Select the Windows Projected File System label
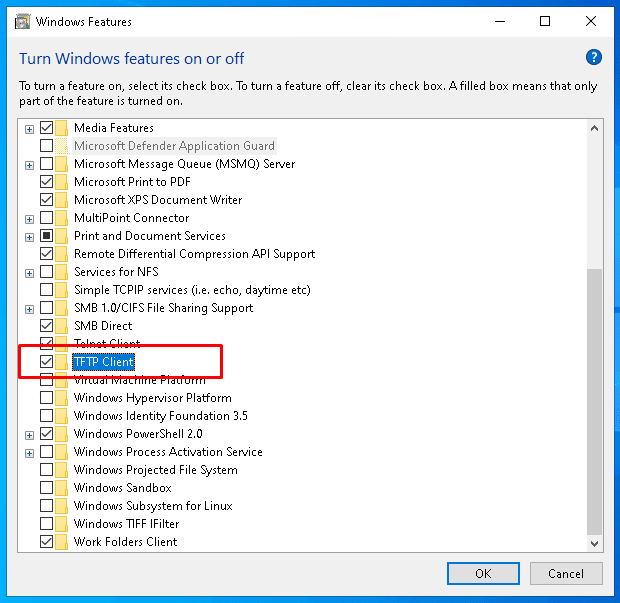This screenshot has height=603, width=620. click(156, 470)
